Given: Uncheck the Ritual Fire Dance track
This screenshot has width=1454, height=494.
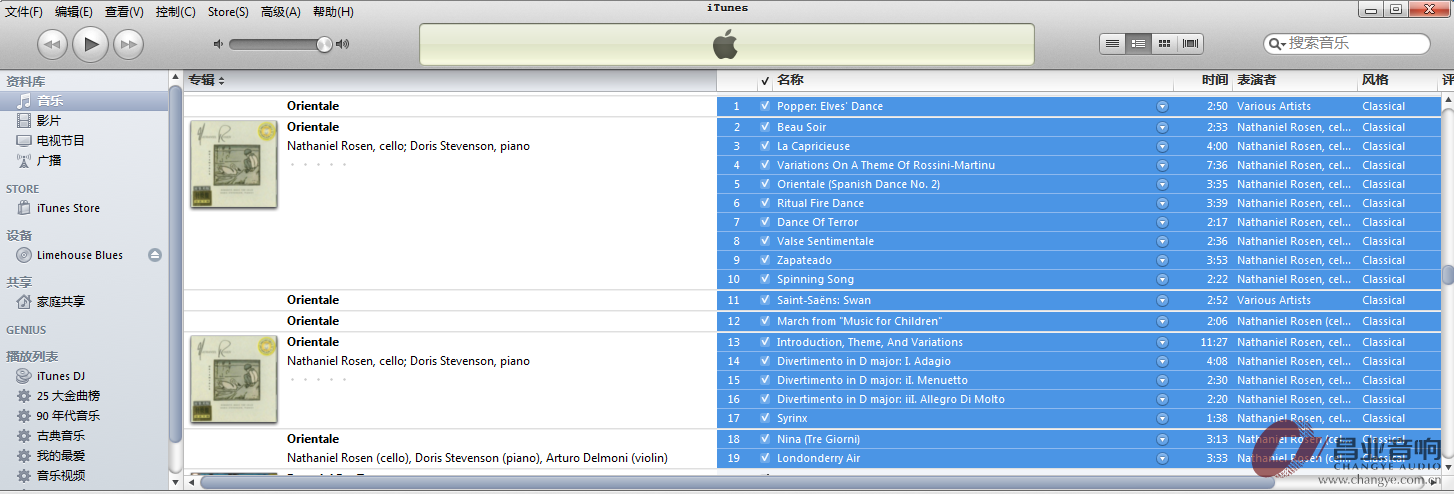Looking at the screenshot, I should coord(765,203).
